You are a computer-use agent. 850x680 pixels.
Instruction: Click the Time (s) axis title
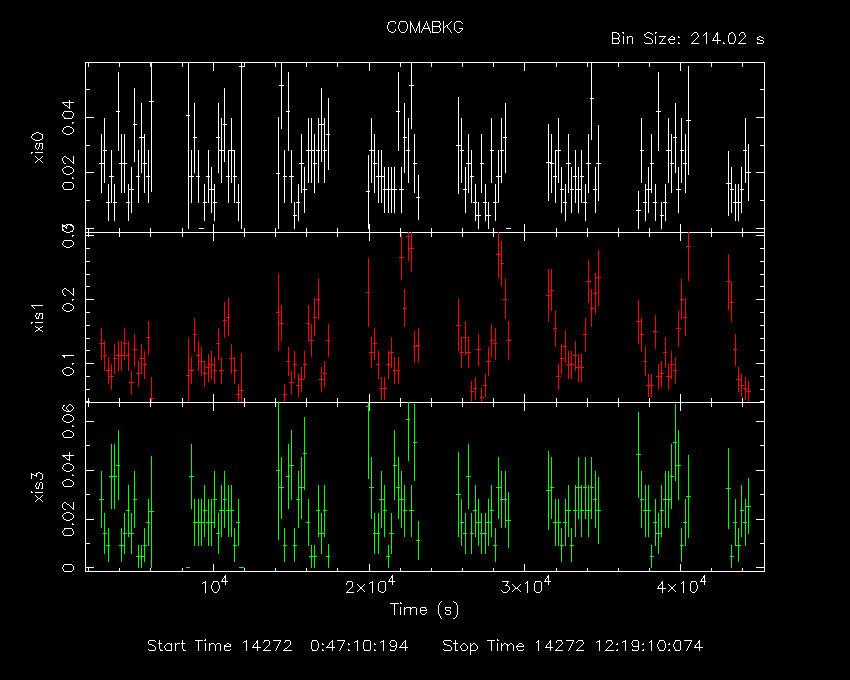[424, 610]
